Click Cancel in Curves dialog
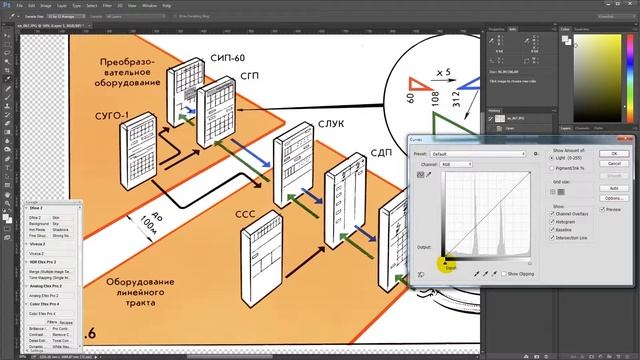This screenshot has width=640, height=360. click(x=614, y=163)
